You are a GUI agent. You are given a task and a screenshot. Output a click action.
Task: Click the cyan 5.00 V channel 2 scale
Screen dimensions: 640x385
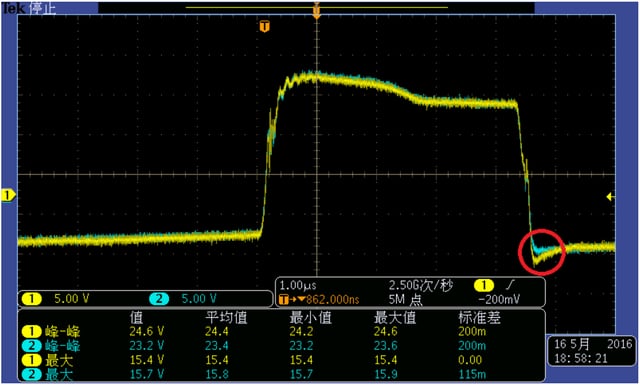[x=199, y=299]
